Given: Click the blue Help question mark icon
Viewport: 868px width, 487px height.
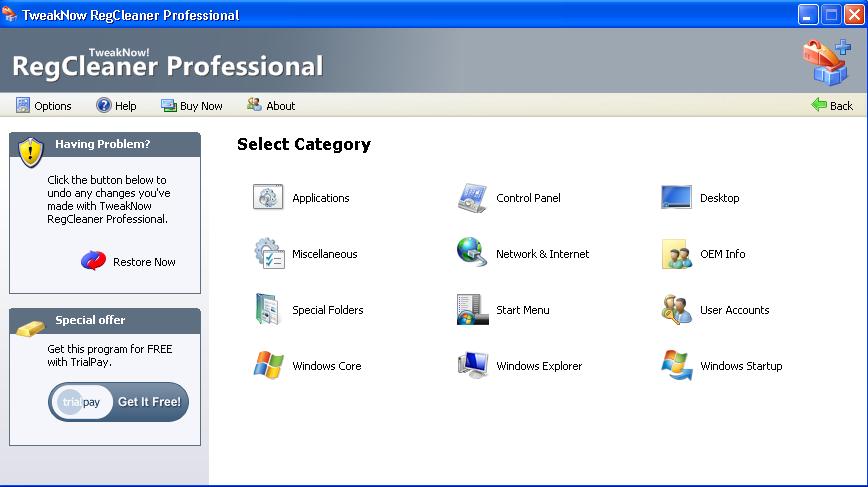Looking at the screenshot, I should pos(104,105).
